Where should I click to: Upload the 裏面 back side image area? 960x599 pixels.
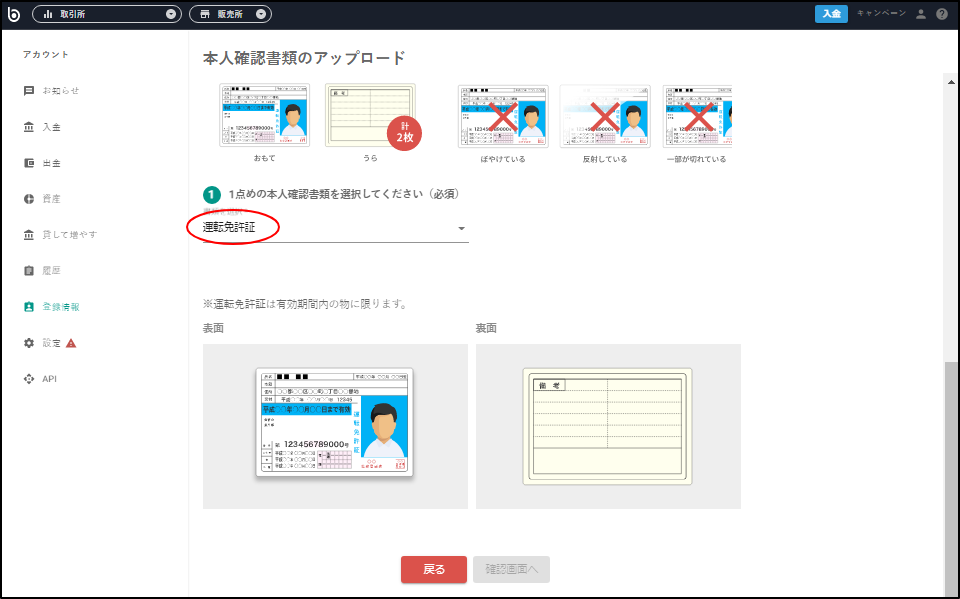click(x=608, y=426)
